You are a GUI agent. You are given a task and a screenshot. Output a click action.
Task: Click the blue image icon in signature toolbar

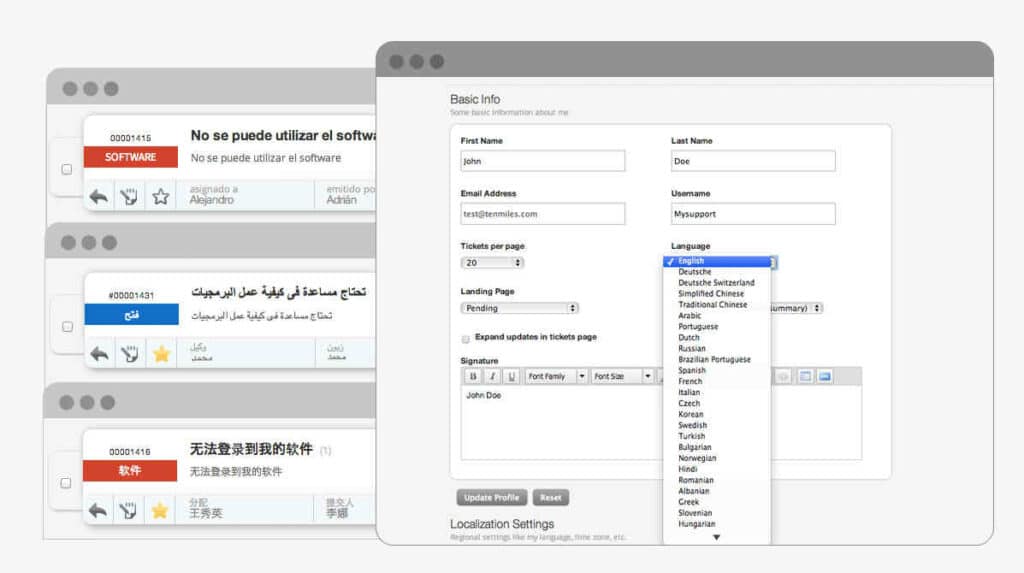[x=825, y=376]
